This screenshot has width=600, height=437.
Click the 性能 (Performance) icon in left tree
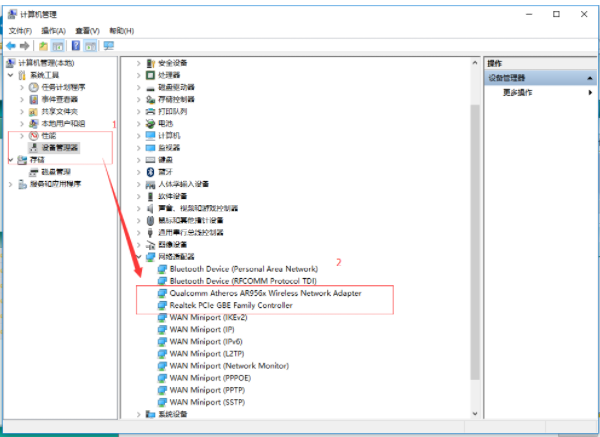click(x=33, y=135)
